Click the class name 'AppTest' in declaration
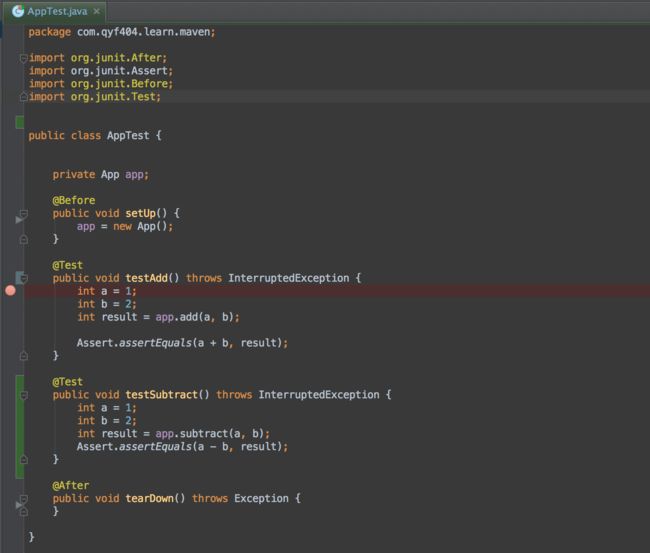This screenshot has height=553, width=650. point(128,136)
